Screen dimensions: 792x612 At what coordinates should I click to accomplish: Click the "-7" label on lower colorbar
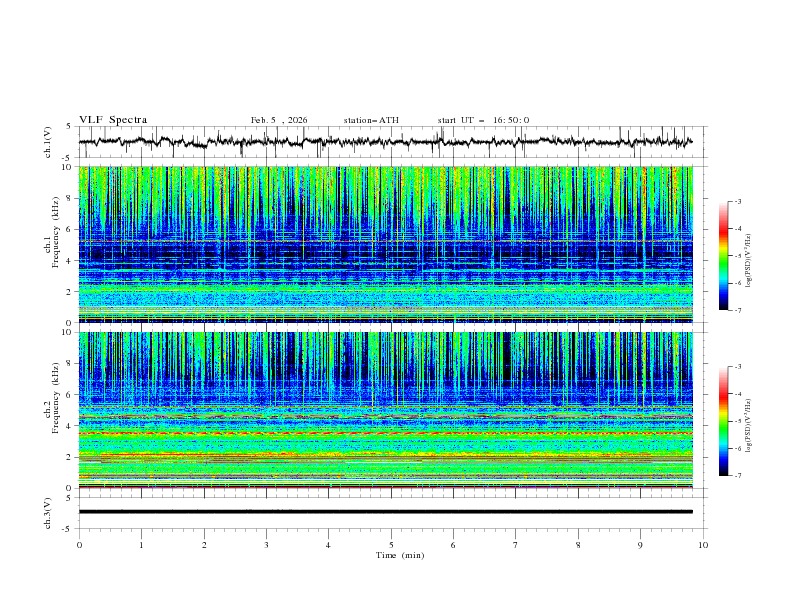tap(737, 476)
